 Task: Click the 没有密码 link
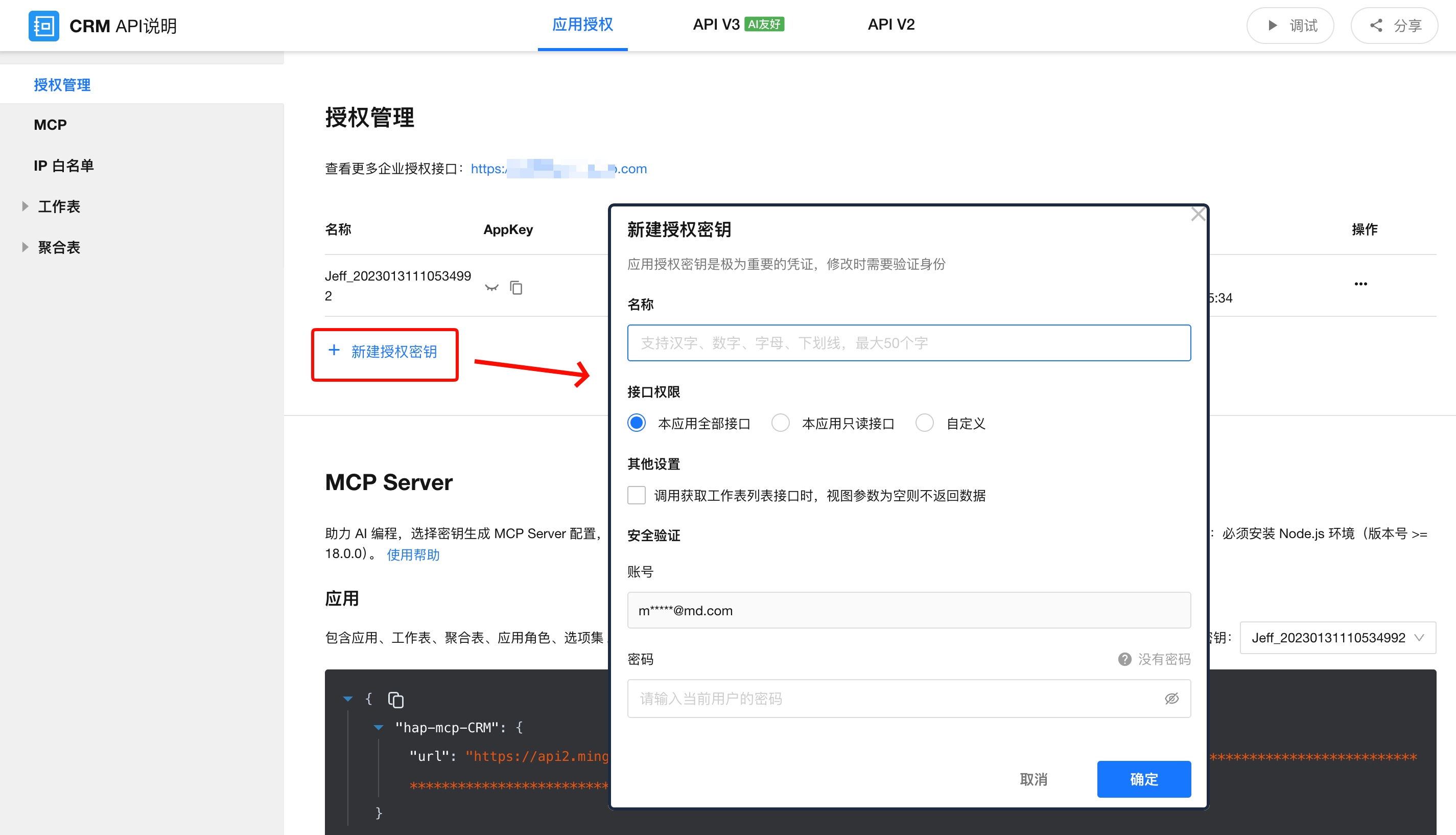1164,659
